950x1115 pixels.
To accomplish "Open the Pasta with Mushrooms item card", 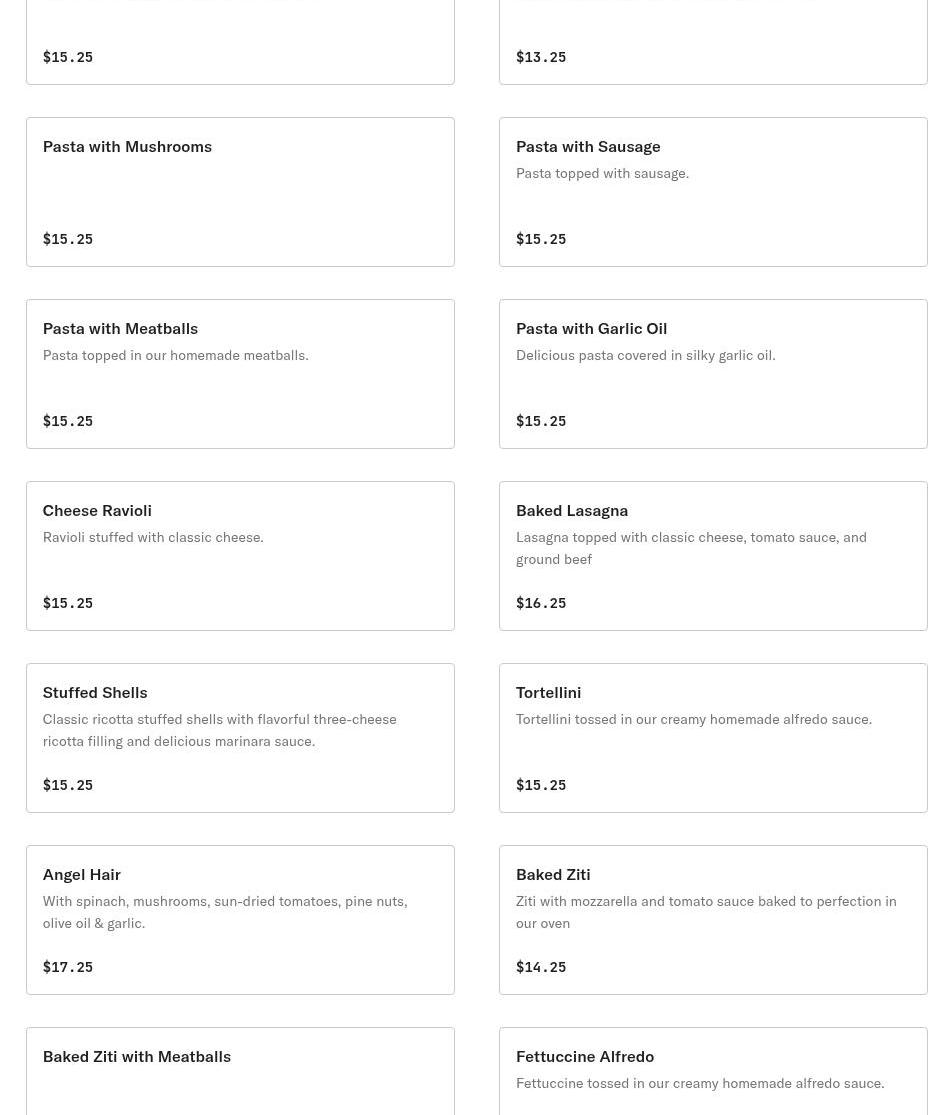I will coord(240,192).
